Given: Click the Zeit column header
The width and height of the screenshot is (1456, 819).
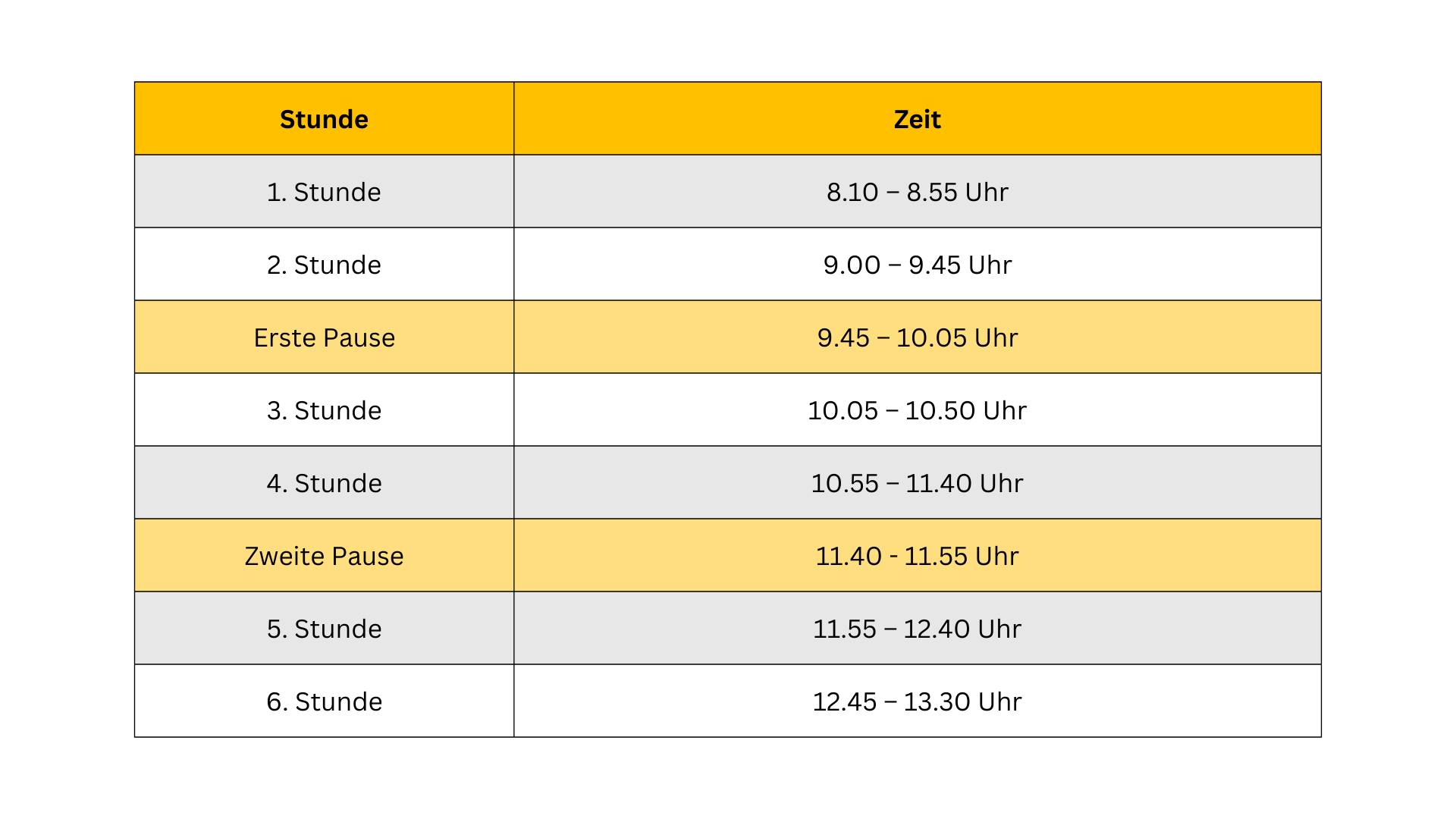Looking at the screenshot, I should (x=918, y=118).
